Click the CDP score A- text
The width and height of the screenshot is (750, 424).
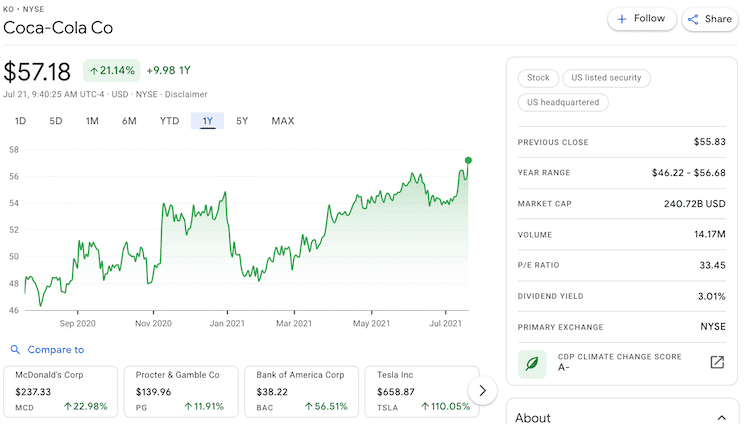pyautogui.click(x=563, y=368)
